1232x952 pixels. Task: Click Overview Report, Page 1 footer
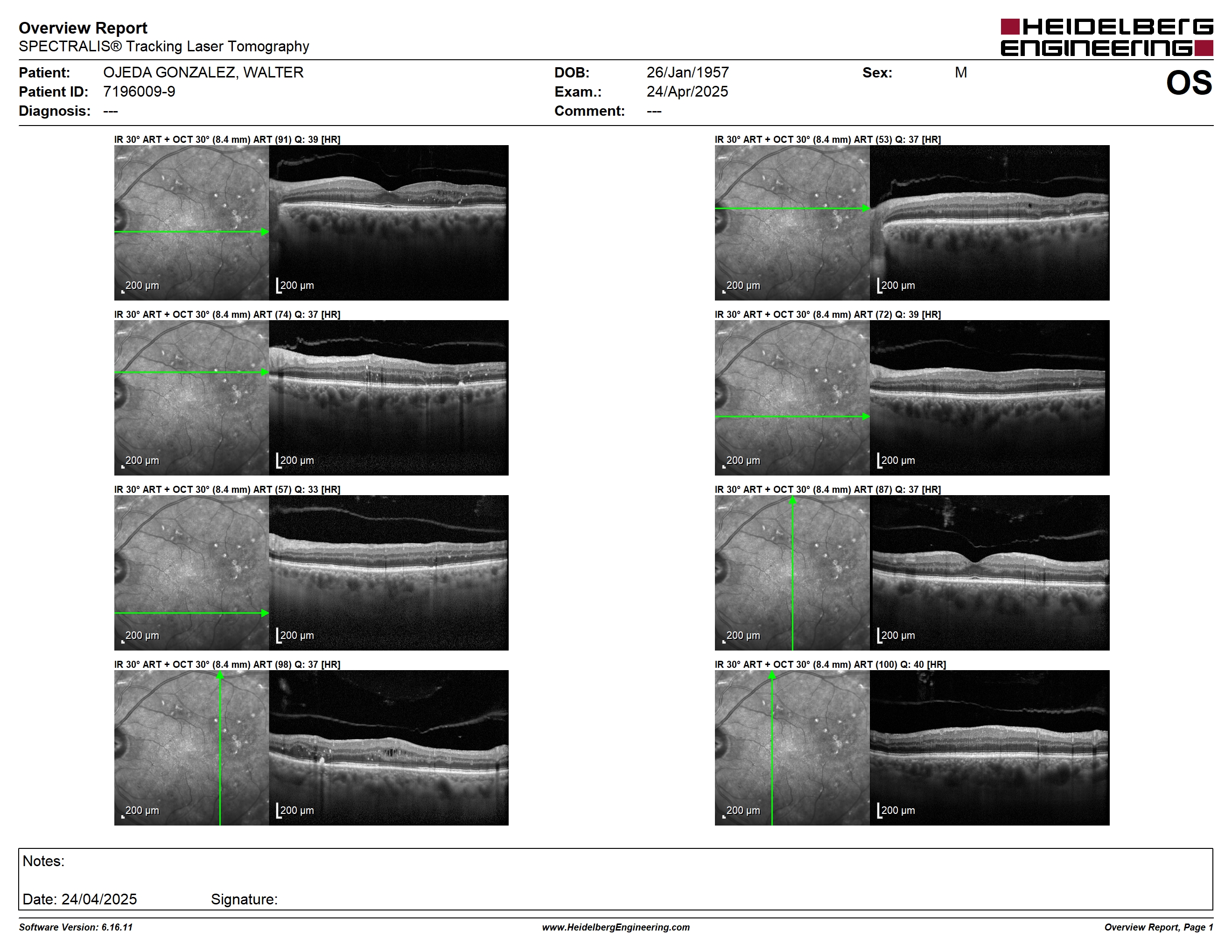click(x=1159, y=927)
